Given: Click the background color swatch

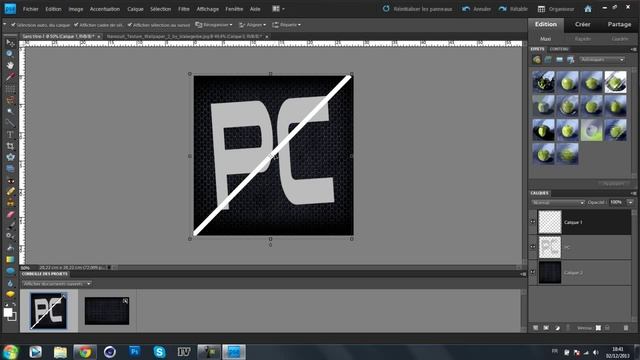Looking at the screenshot, I should pos(14,317).
